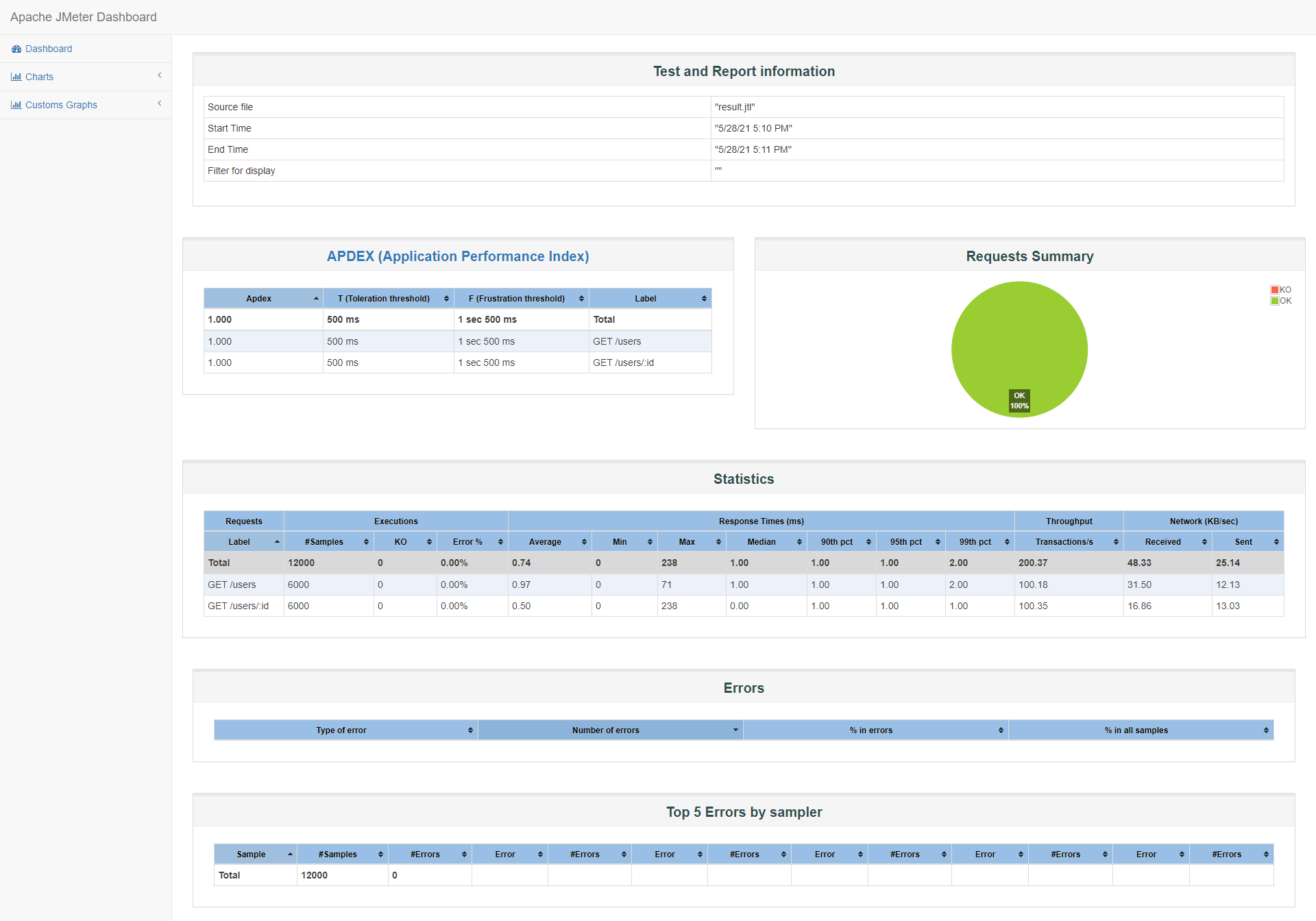Expand the Charts menu chevron
Viewport: 1316px width, 921px height.
[x=160, y=75]
